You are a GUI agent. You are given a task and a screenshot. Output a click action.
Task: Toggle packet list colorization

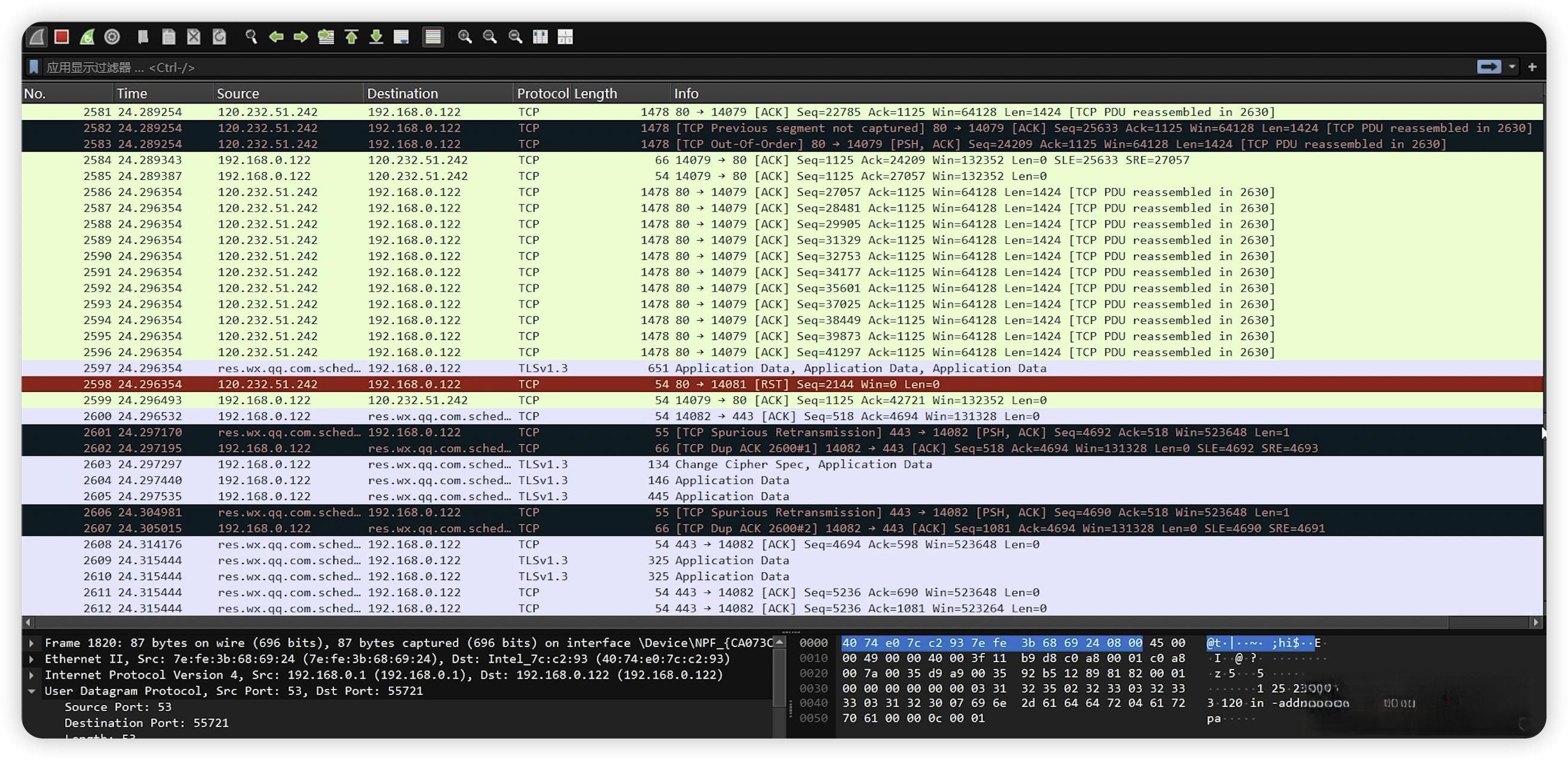tap(433, 36)
